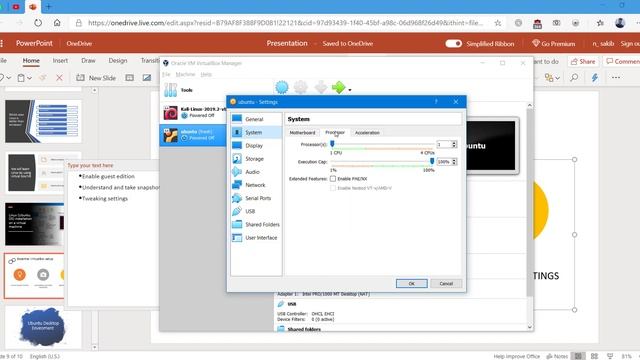Open PowerPoint more options ellipsis
Screen dimensions: 640x360
[x=616, y=78]
